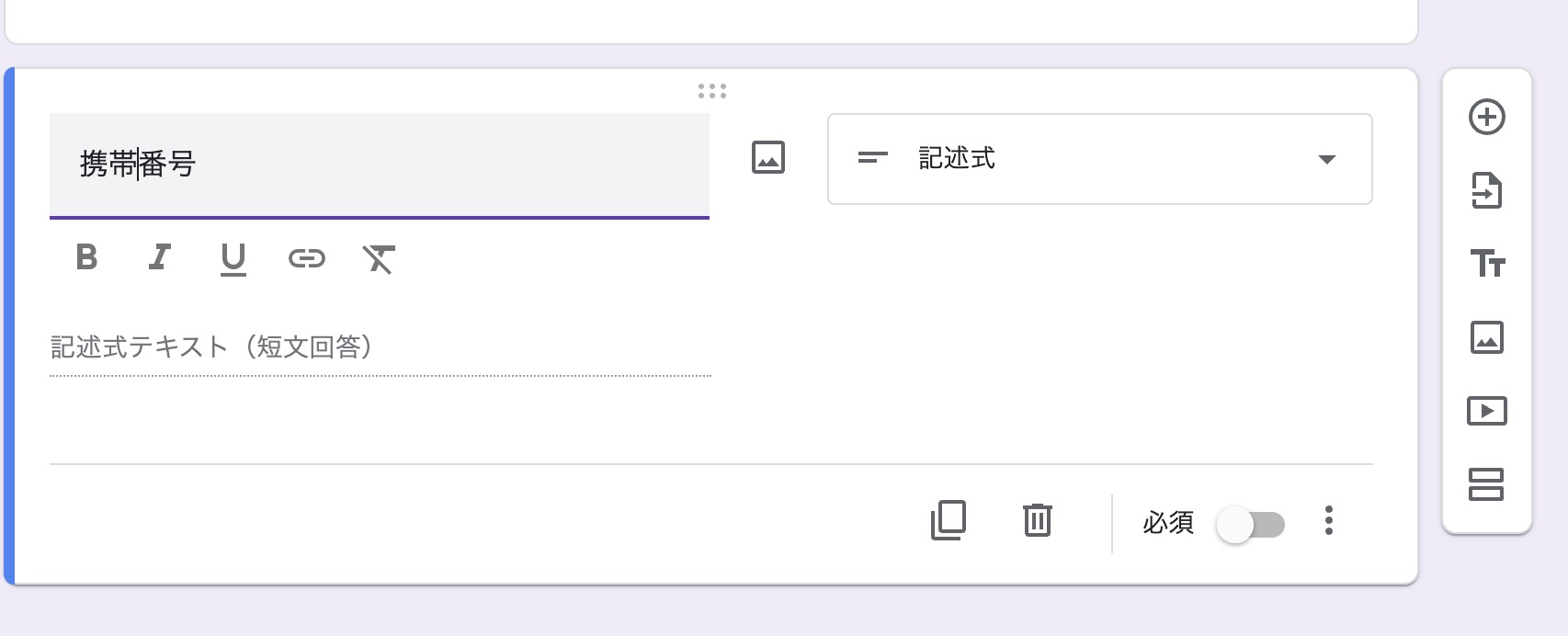This screenshot has height=636, width=1568.
Task: Apply italic formatting to the question title
Action: (160, 257)
